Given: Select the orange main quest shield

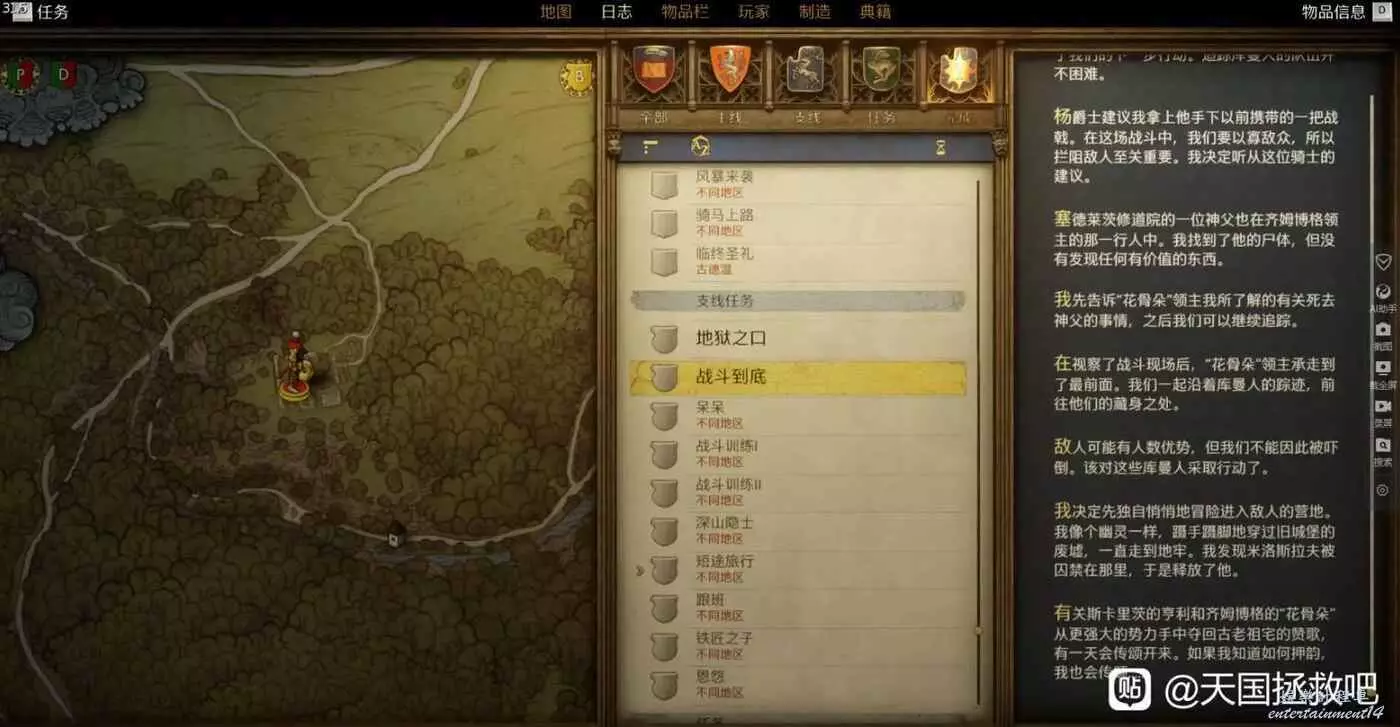Looking at the screenshot, I should point(729,70).
